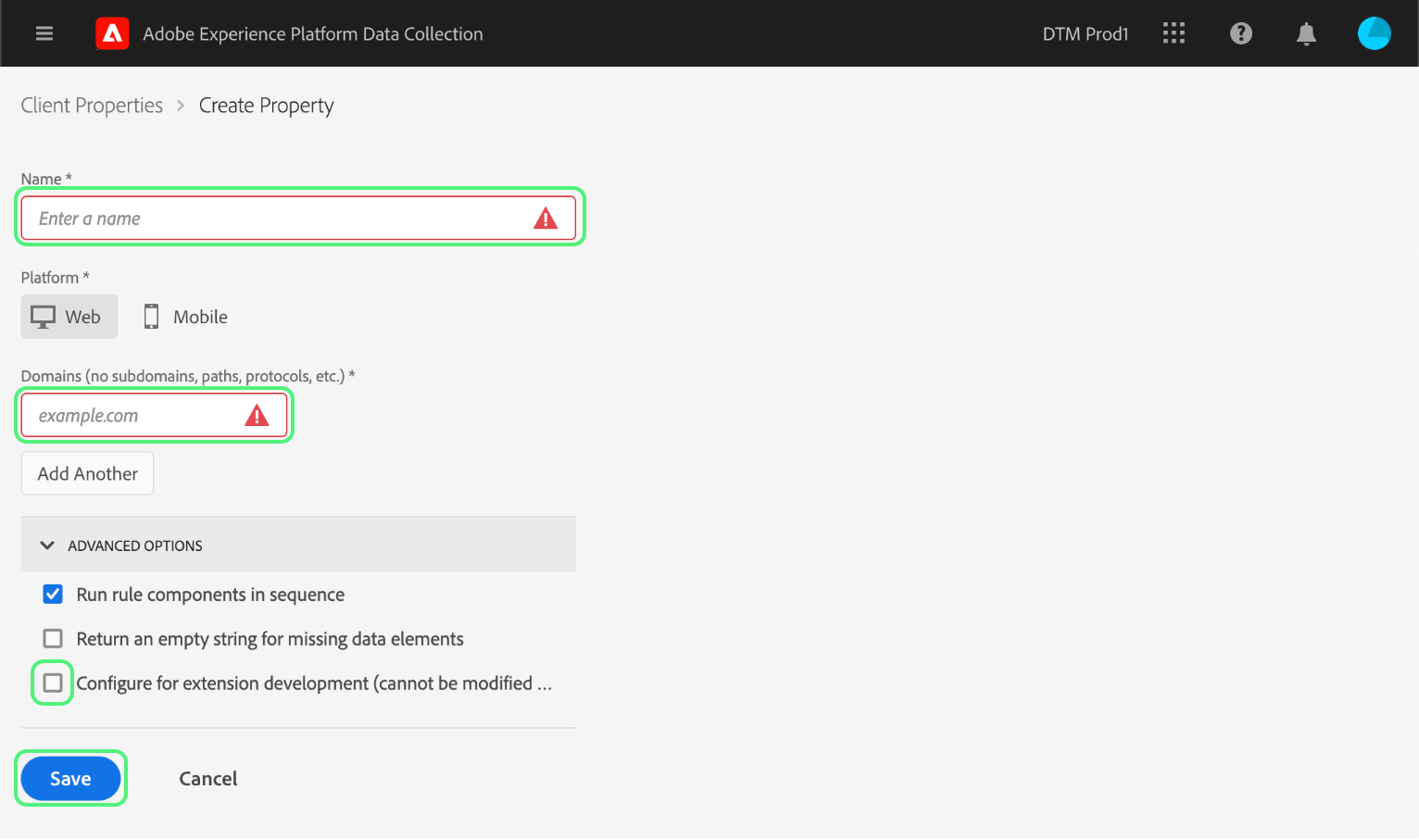
Task: Click the Cancel button
Action: point(208,779)
